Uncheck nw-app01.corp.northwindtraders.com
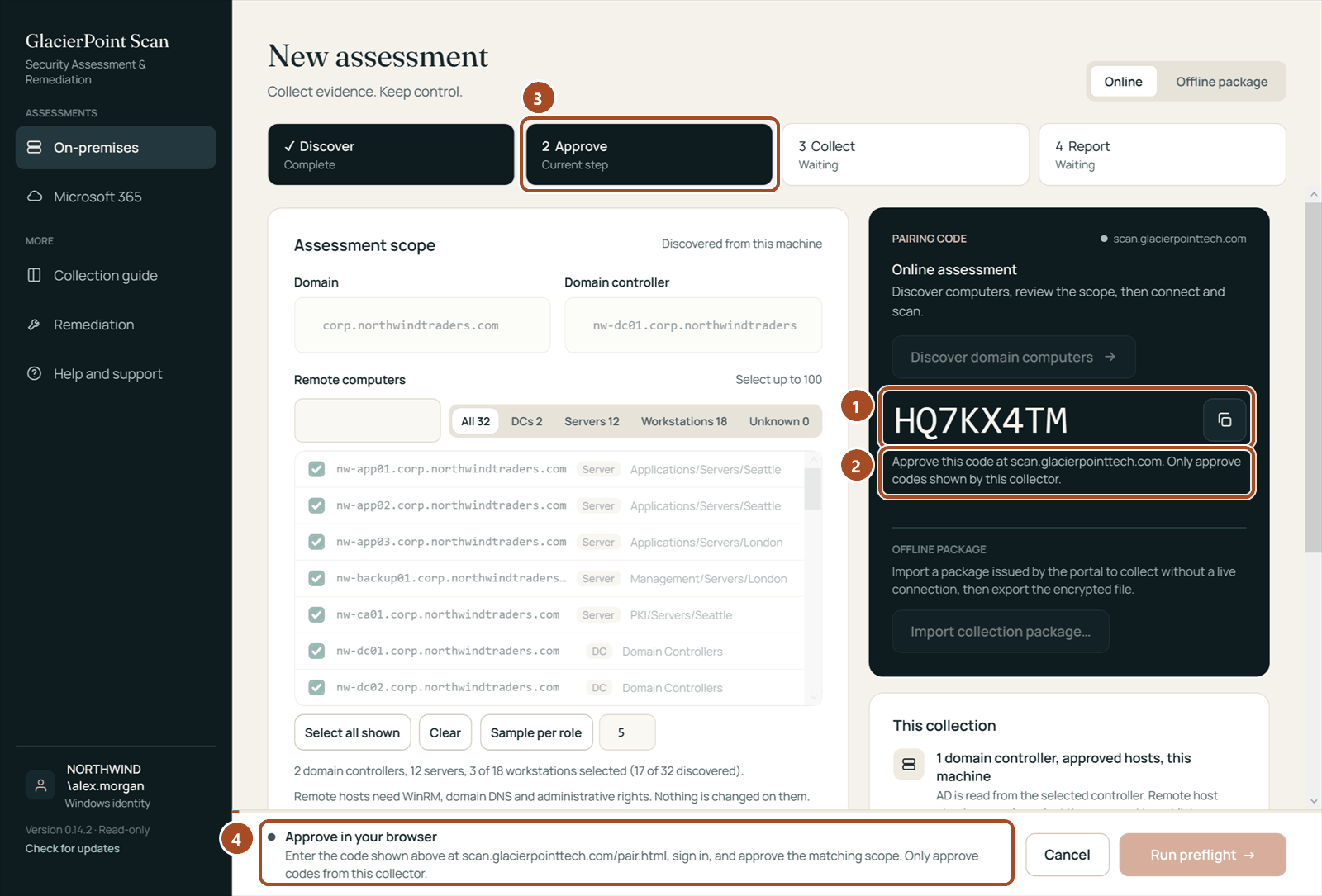The height and width of the screenshot is (896, 1322). click(316, 469)
